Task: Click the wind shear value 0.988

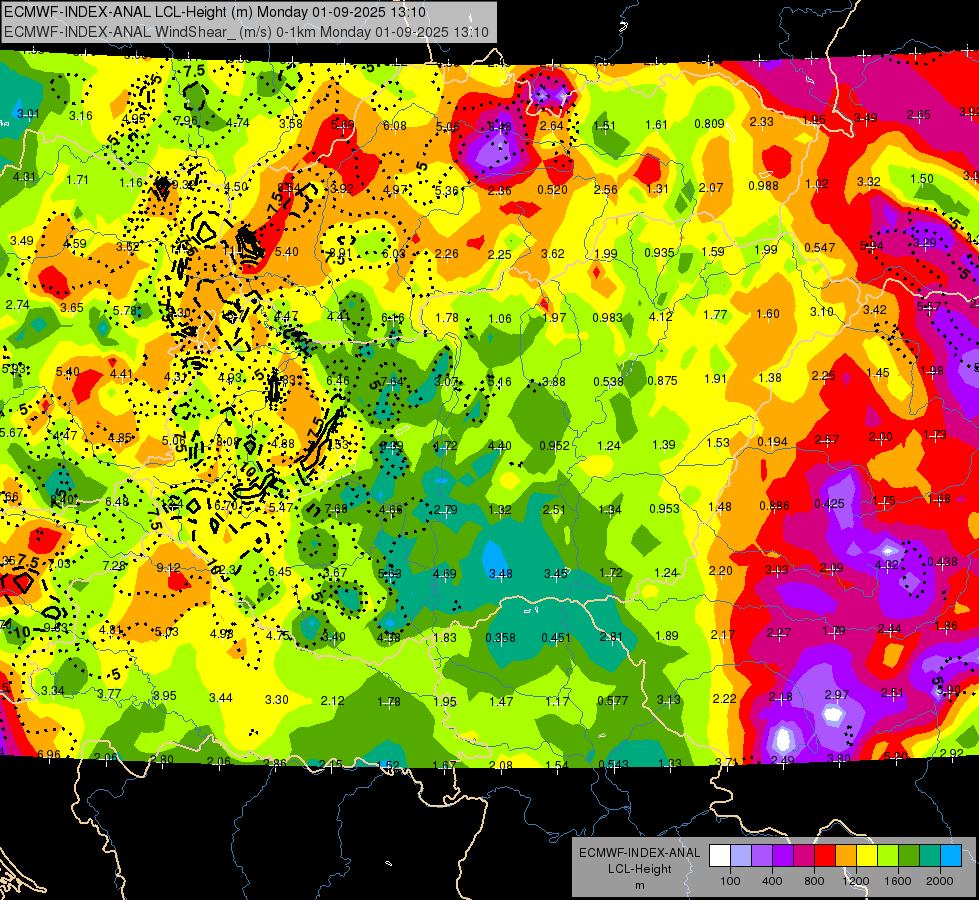Action: pyautogui.click(x=764, y=185)
